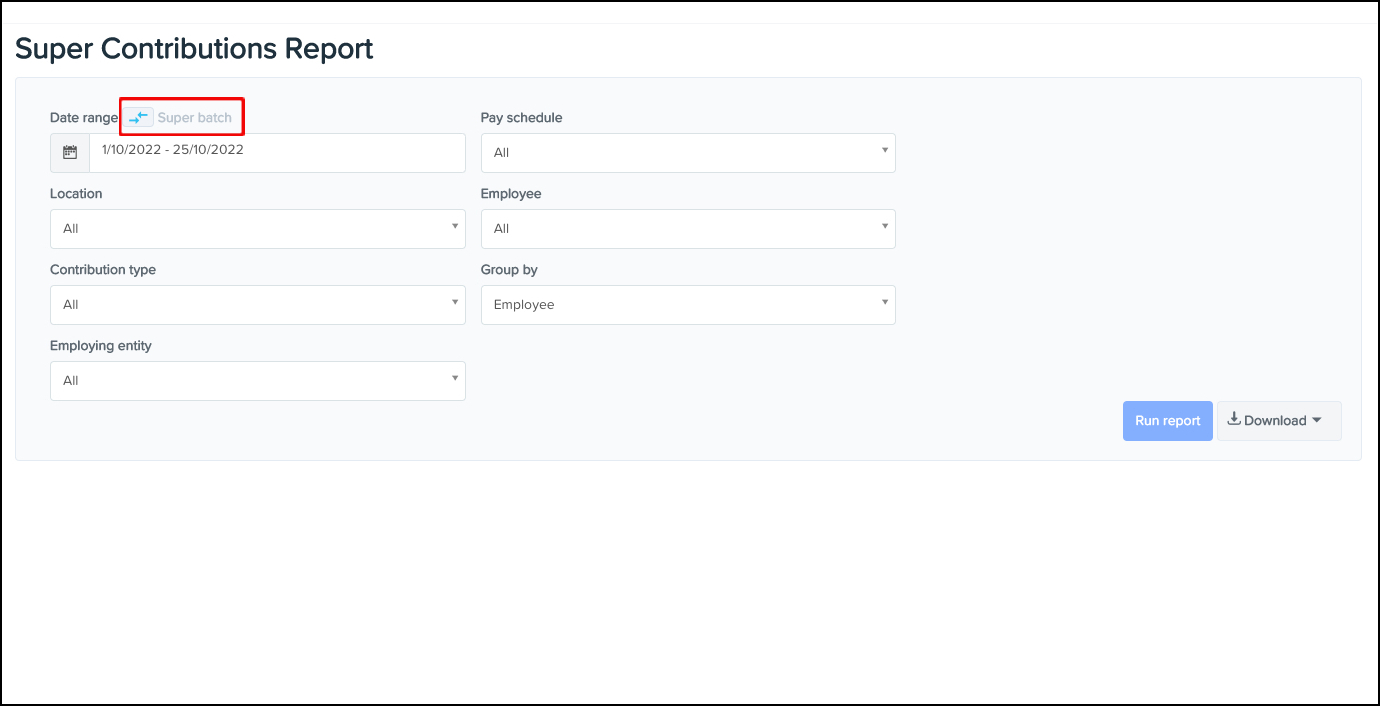The width and height of the screenshot is (1380, 706).
Task: Expand the Contribution type dropdown
Action: [x=257, y=305]
